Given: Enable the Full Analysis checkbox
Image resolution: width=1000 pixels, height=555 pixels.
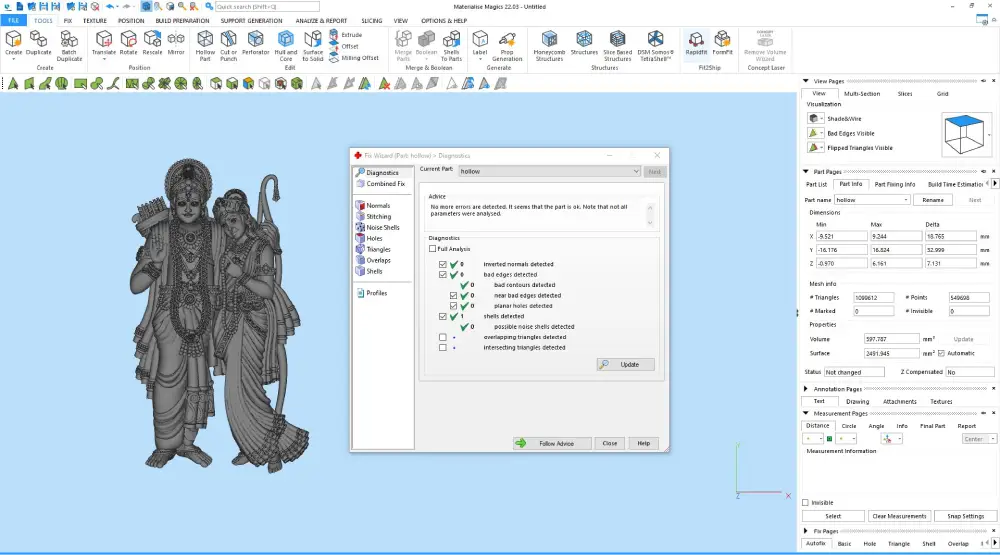Looking at the screenshot, I should [x=432, y=249].
